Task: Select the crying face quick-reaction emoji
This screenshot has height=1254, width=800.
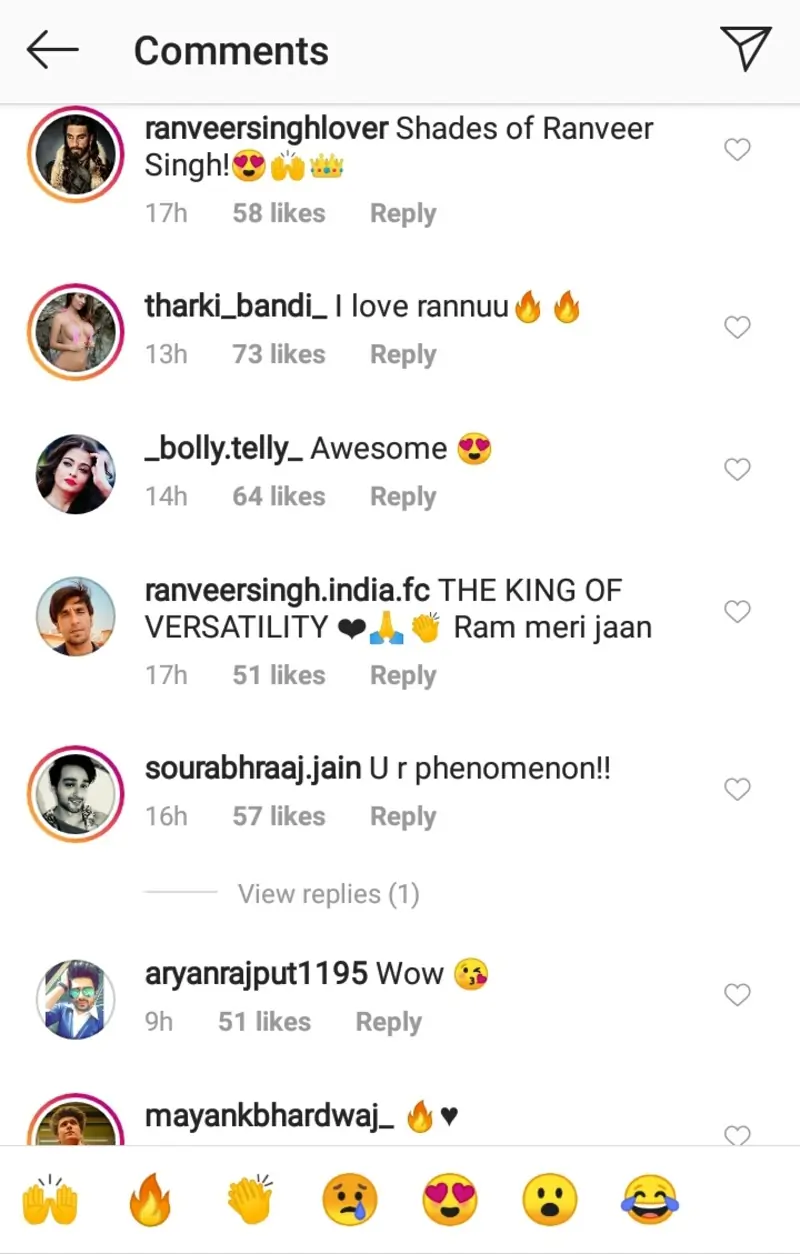Action: tap(348, 1200)
